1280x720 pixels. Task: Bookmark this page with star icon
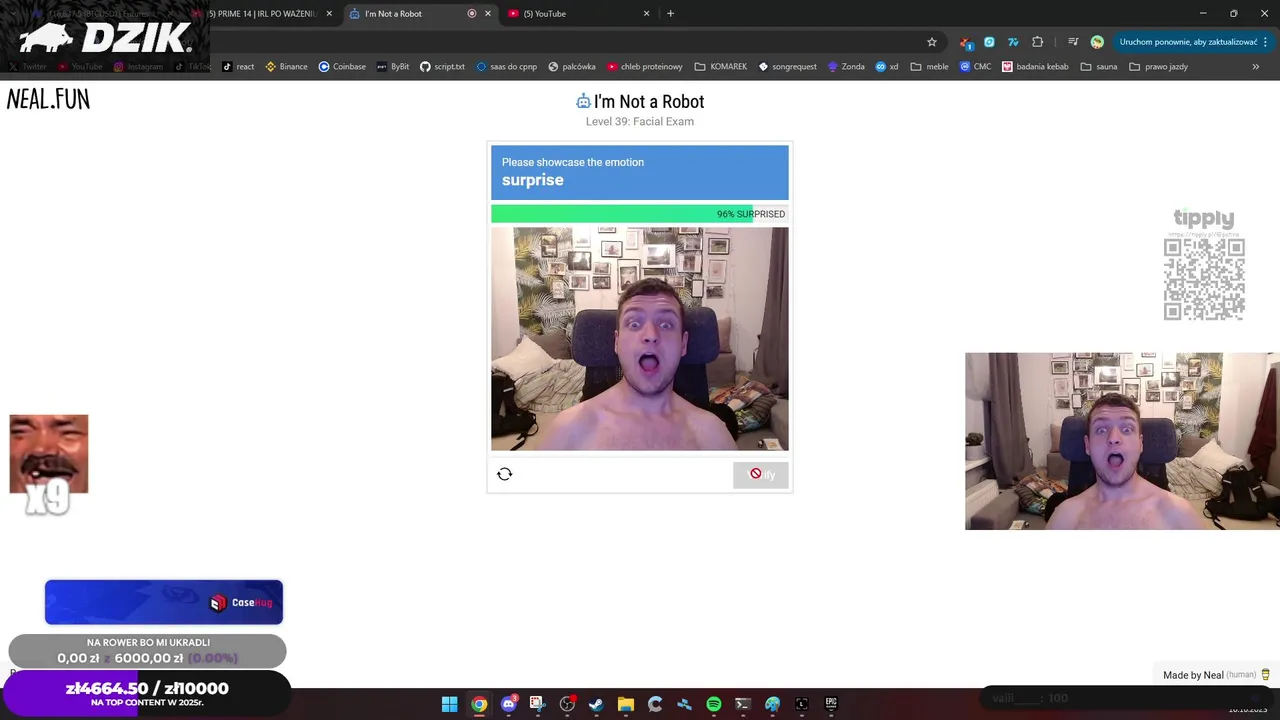pos(932,42)
